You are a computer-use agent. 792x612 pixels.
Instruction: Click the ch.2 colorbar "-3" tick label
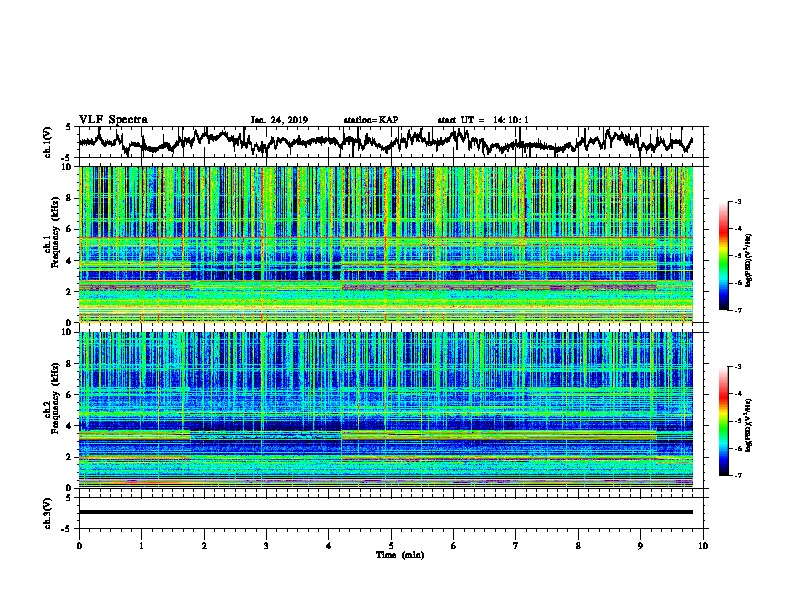click(738, 367)
